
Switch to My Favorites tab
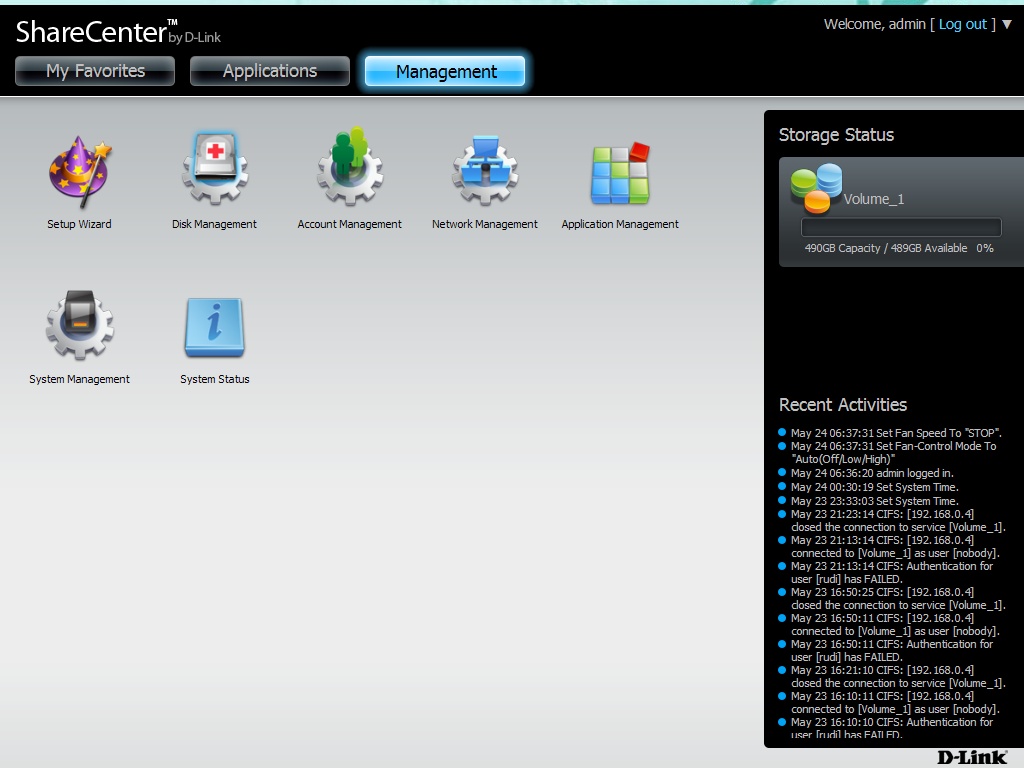tap(95, 71)
